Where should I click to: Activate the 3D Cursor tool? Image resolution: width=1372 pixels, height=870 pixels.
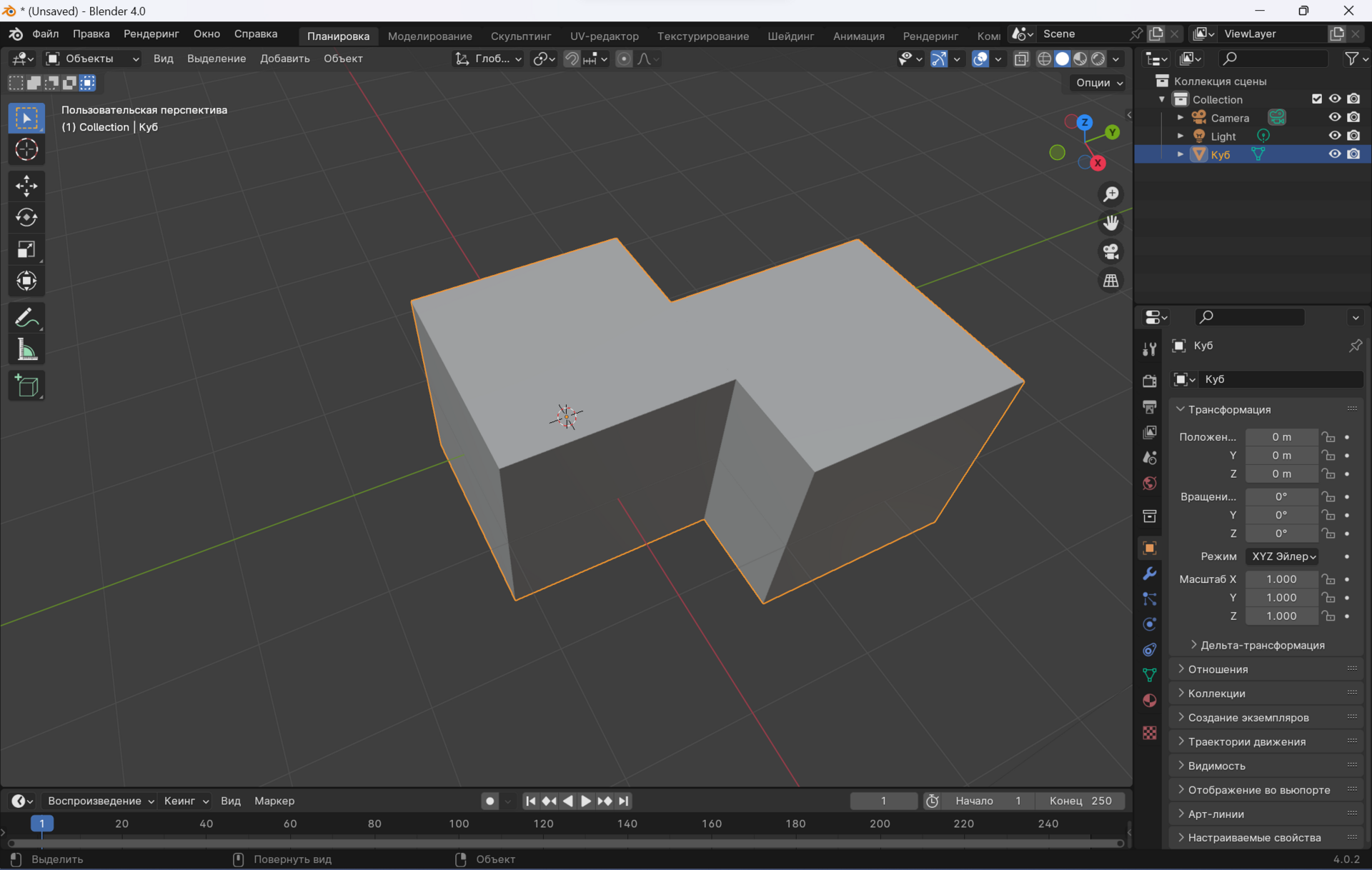click(x=26, y=150)
